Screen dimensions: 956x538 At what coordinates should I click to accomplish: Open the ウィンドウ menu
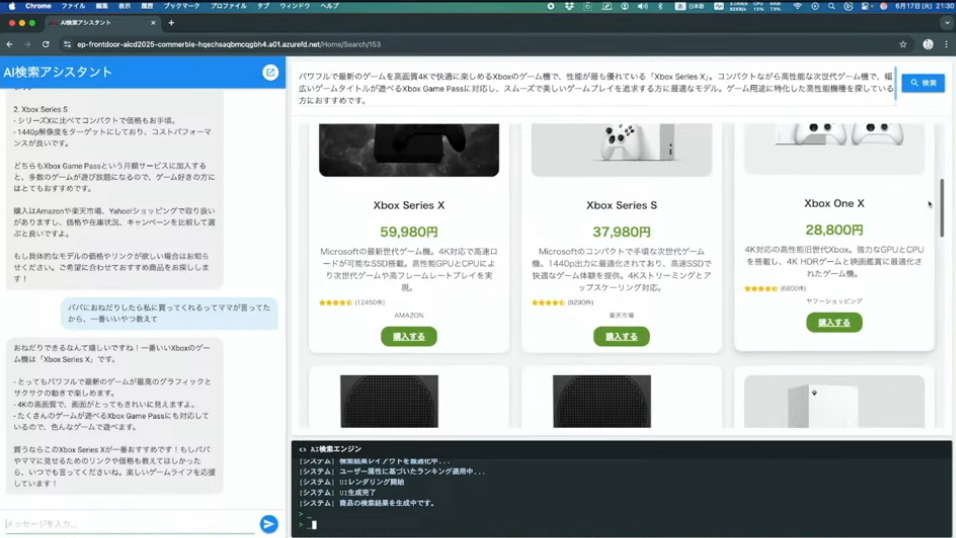coord(295,6)
